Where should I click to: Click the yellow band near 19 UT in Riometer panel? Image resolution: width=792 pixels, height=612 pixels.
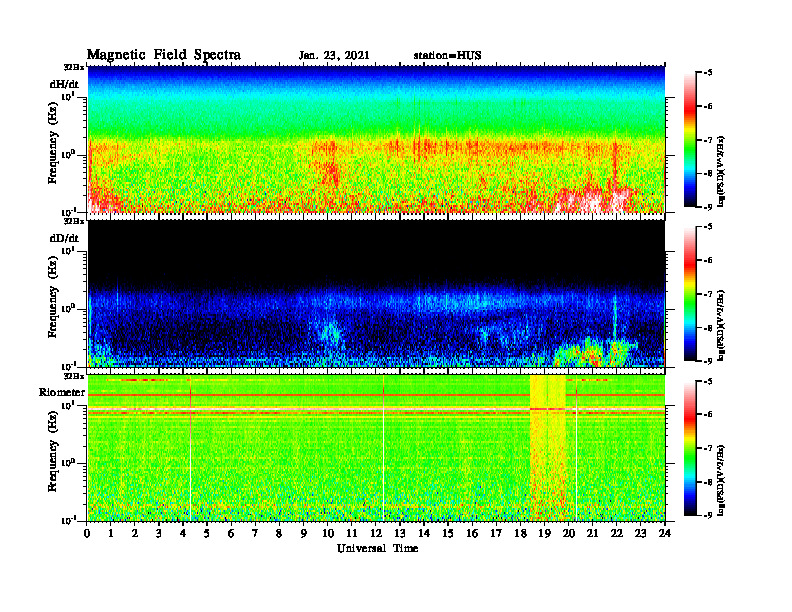click(x=548, y=448)
